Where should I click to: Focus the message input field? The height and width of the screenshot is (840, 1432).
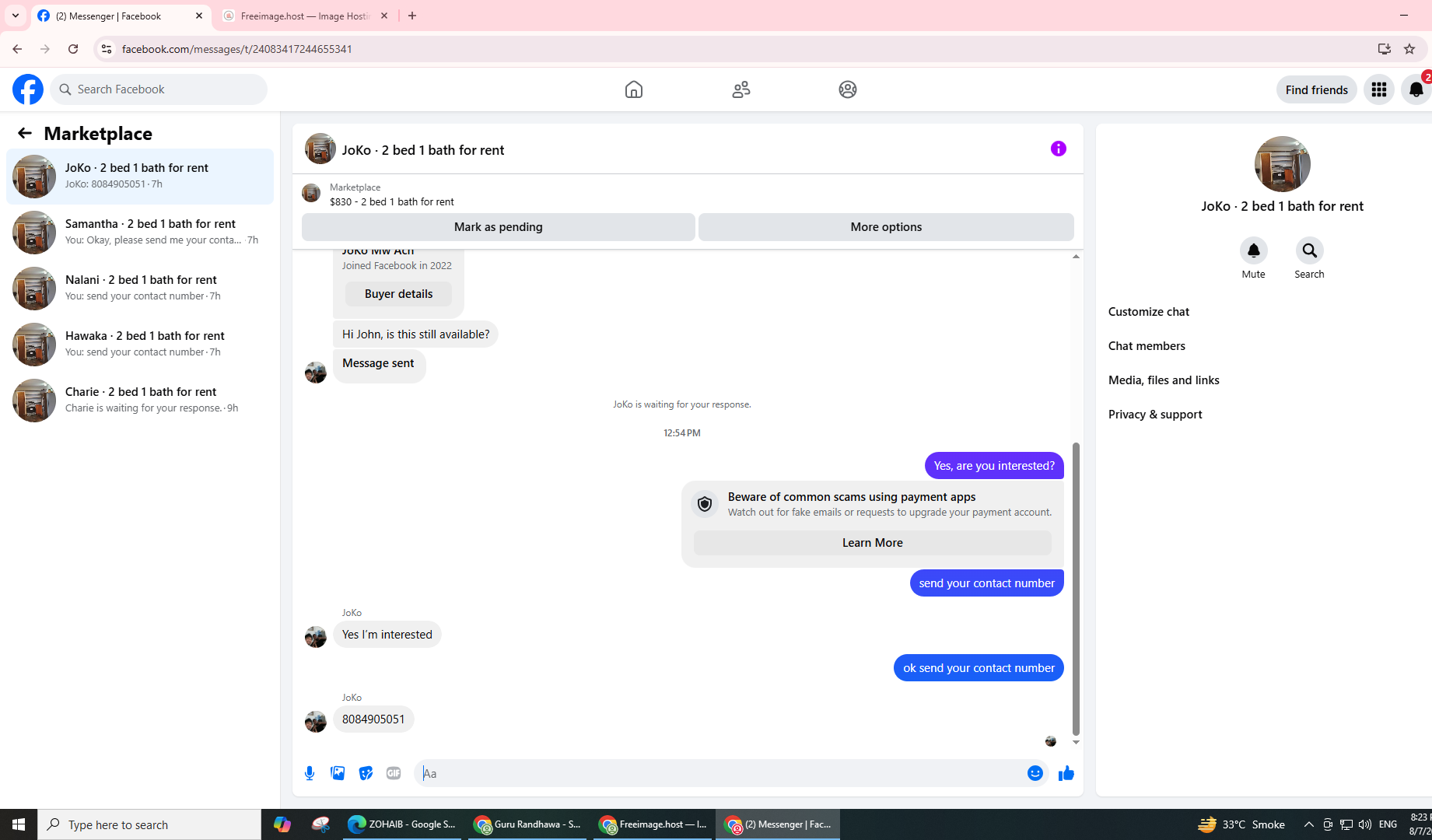(720, 773)
